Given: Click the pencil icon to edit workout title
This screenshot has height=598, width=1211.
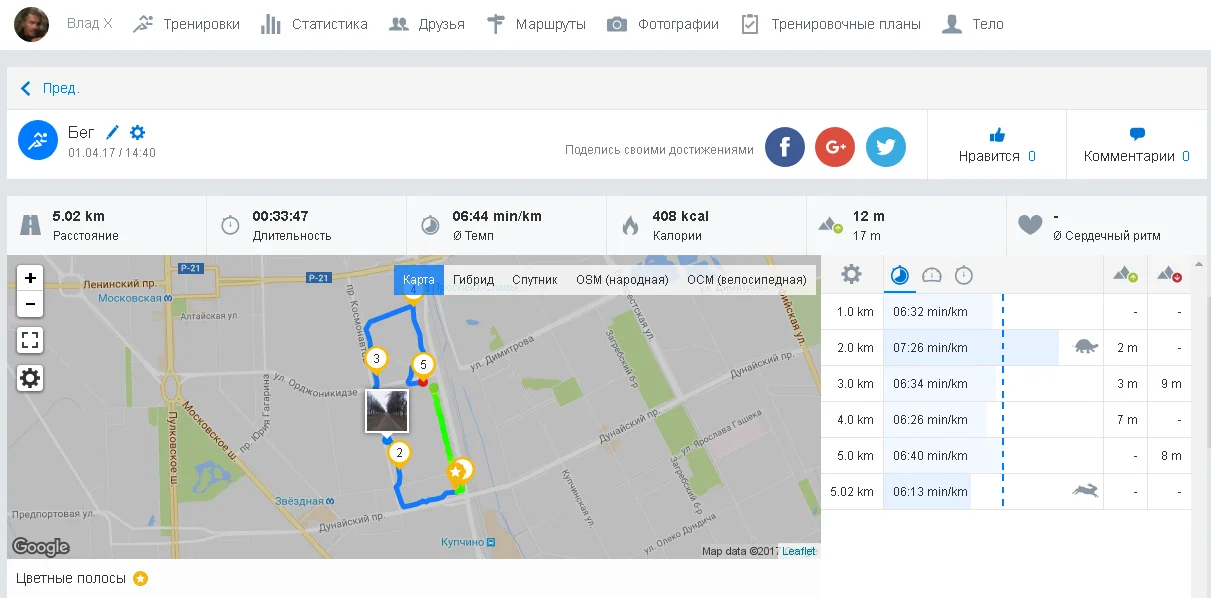Looking at the screenshot, I should click(x=113, y=130).
